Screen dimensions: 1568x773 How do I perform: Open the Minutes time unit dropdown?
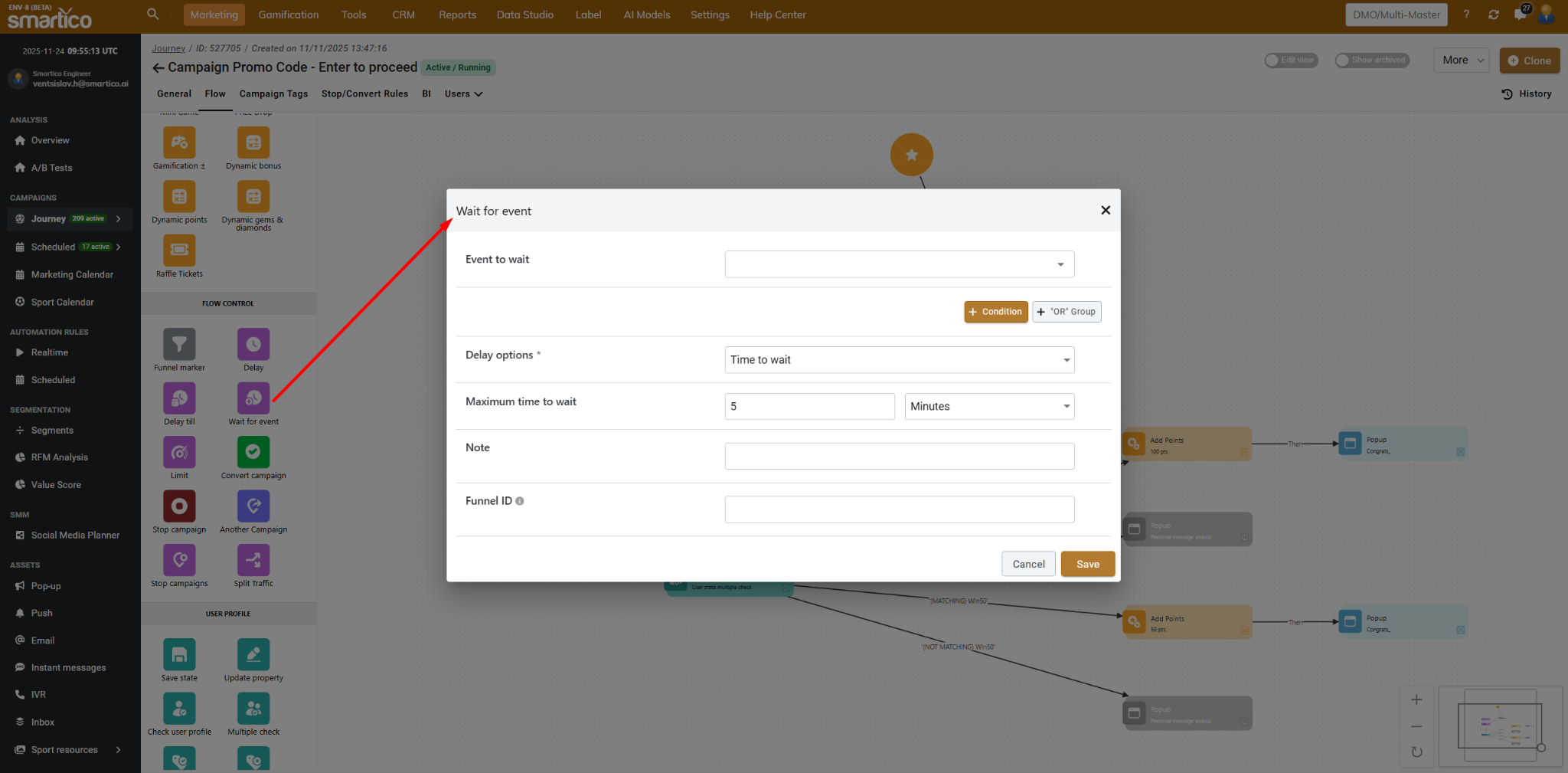[989, 407]
